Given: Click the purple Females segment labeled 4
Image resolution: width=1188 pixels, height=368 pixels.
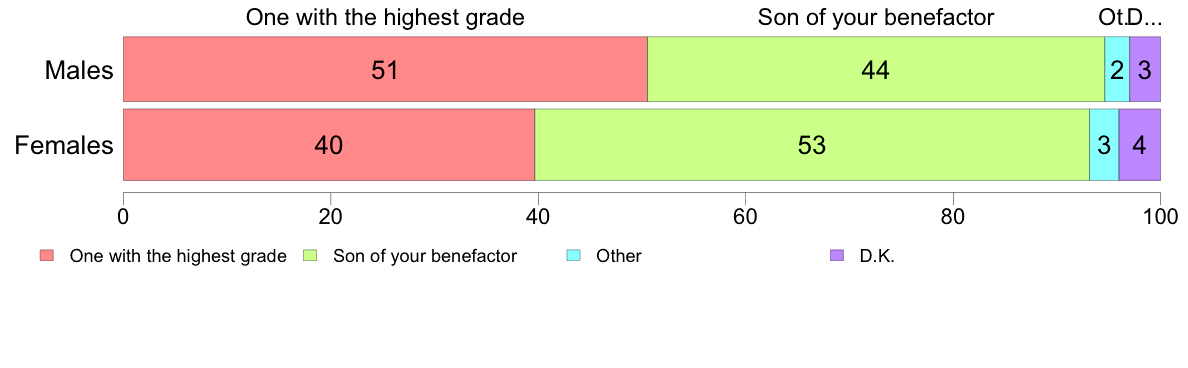Looking at the screenshot, I should [x=1140, y=145].
